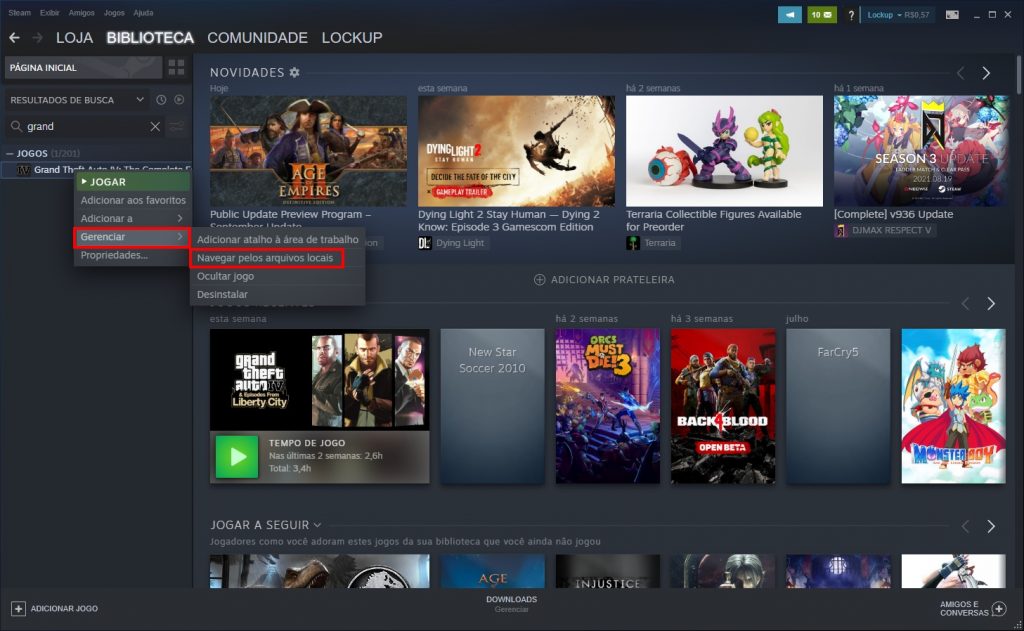Choose Desinstalar from the submenu

click(x=222, y=295)
